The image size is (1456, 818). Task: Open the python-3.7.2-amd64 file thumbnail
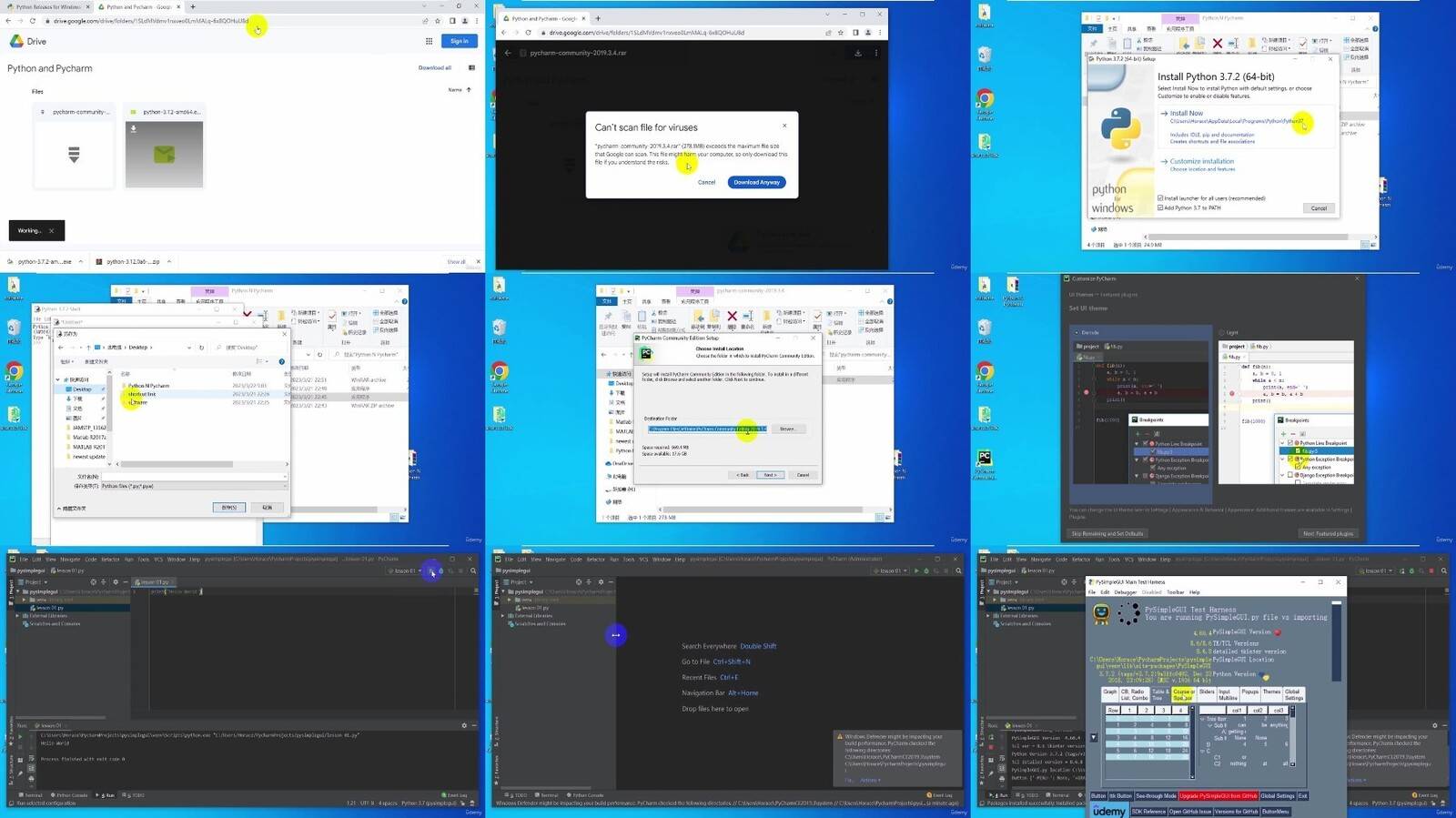tap(164, 154)
